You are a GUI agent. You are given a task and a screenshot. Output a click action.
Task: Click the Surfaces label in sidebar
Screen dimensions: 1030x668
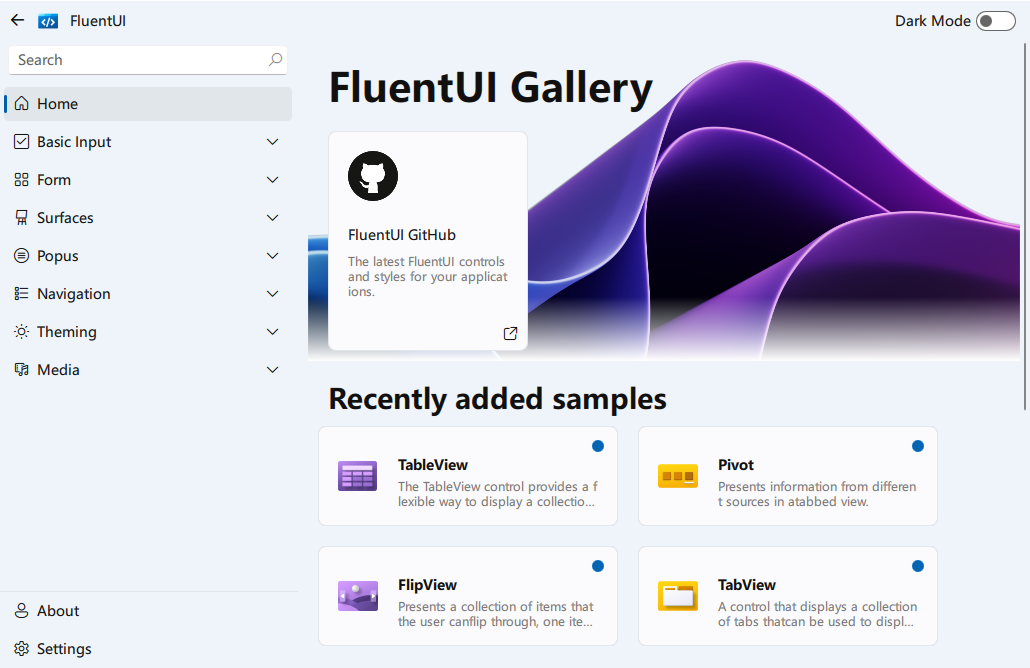coord(65,217)
